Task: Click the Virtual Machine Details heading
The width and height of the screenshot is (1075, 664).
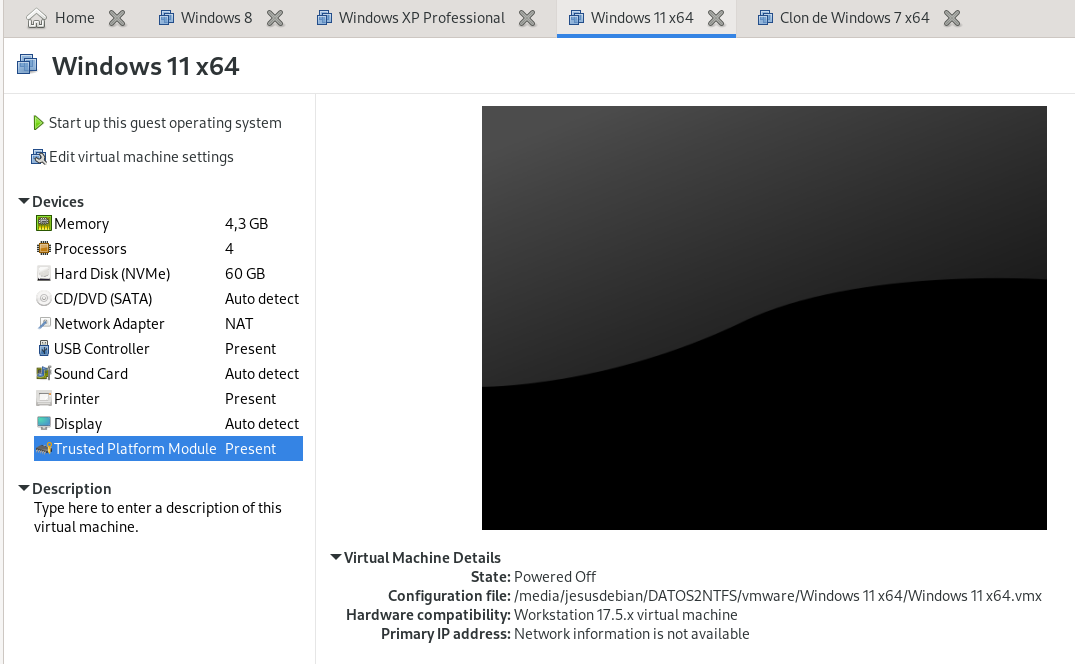Action: (x=422, y=558)
